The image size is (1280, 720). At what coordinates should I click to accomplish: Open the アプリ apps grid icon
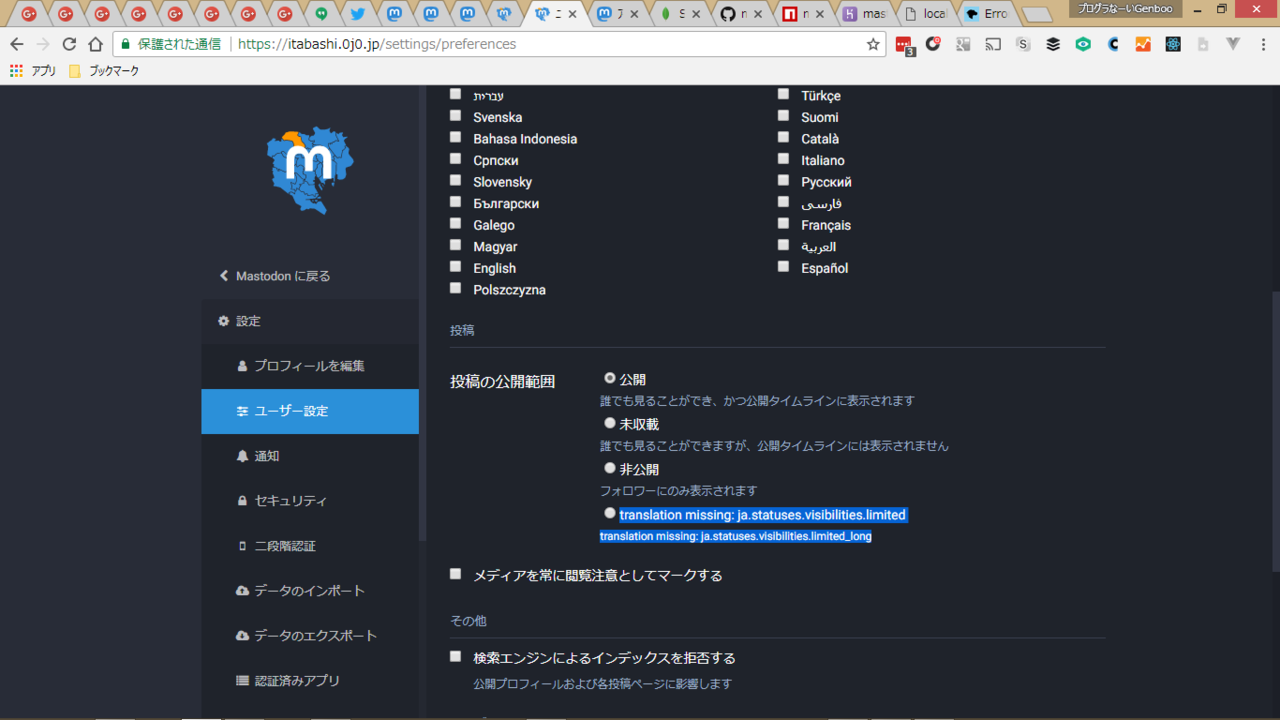(x=16, y=71)
